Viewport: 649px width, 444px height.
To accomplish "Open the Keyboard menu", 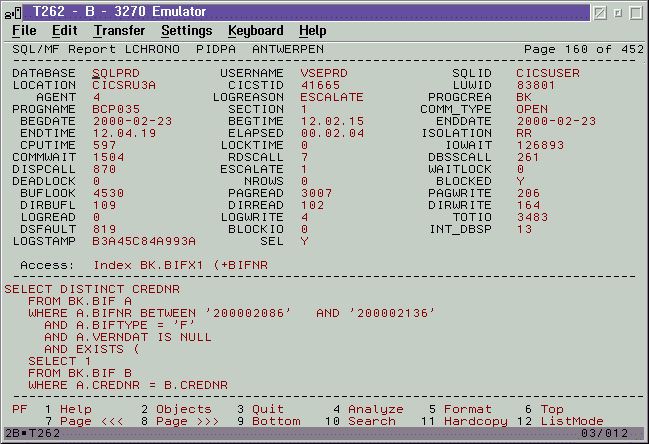I will (255, 31).
